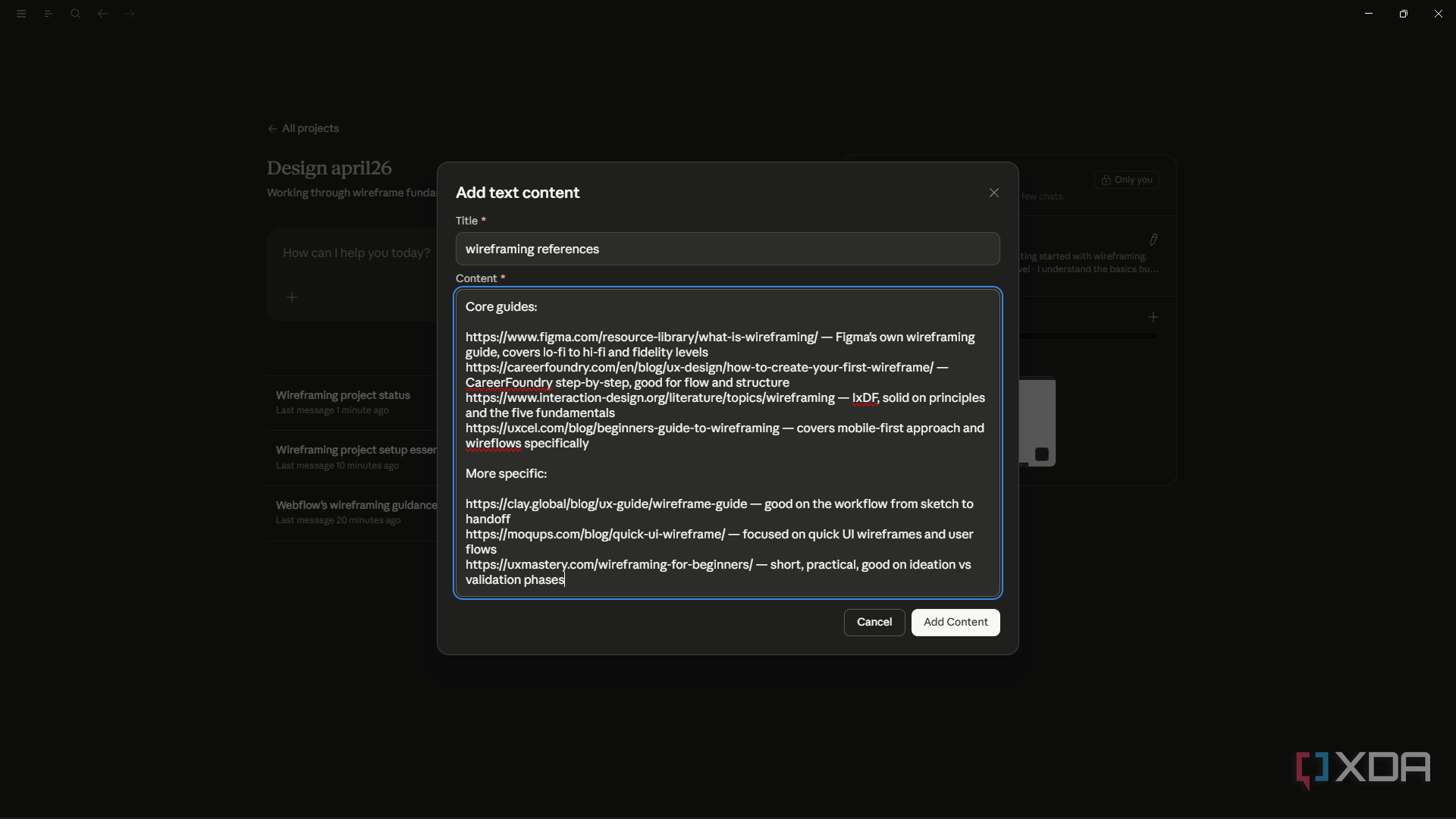
Task: Minimize the application window
Action: pos(1369,14)
